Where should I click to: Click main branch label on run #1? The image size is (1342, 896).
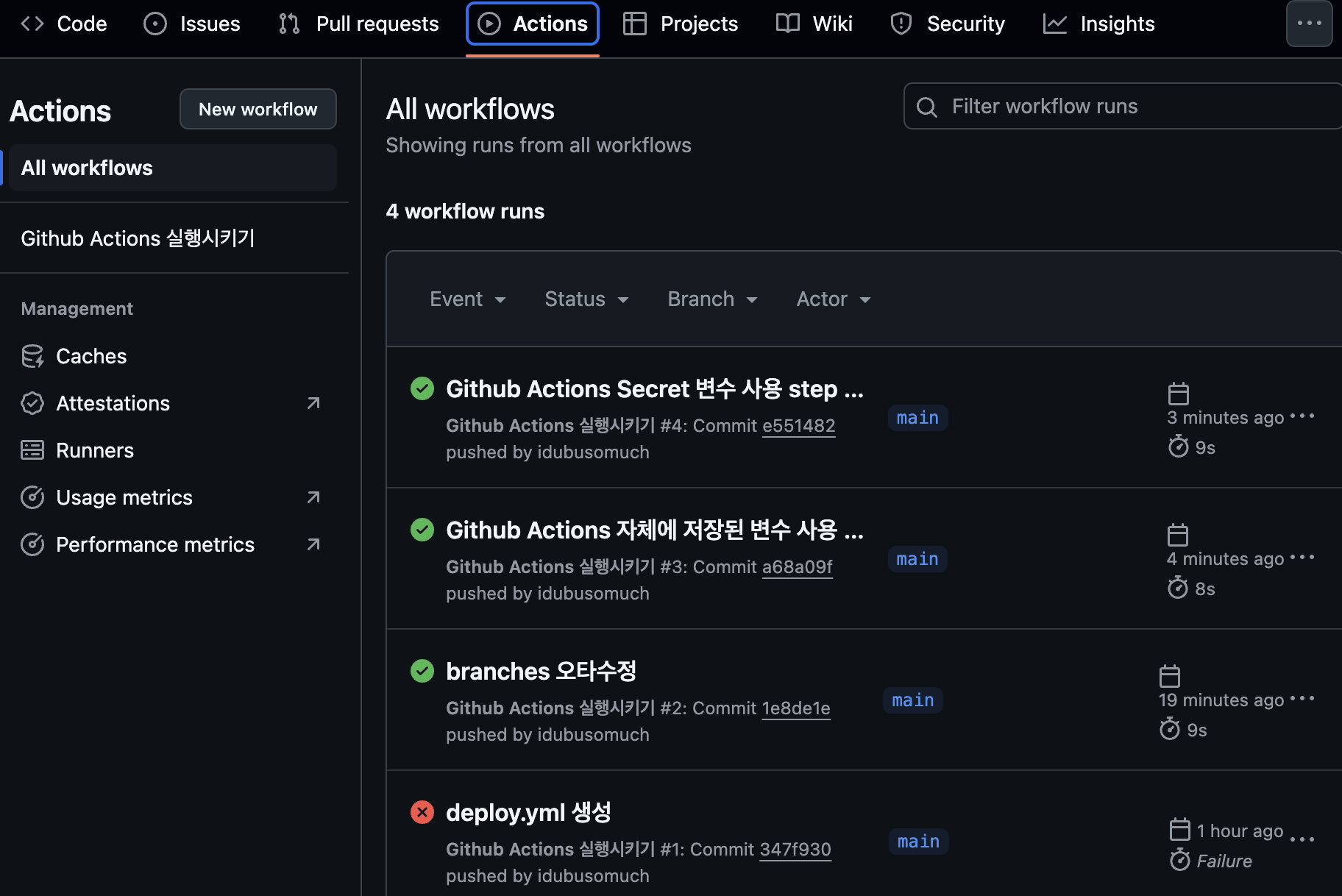(918, 842)
